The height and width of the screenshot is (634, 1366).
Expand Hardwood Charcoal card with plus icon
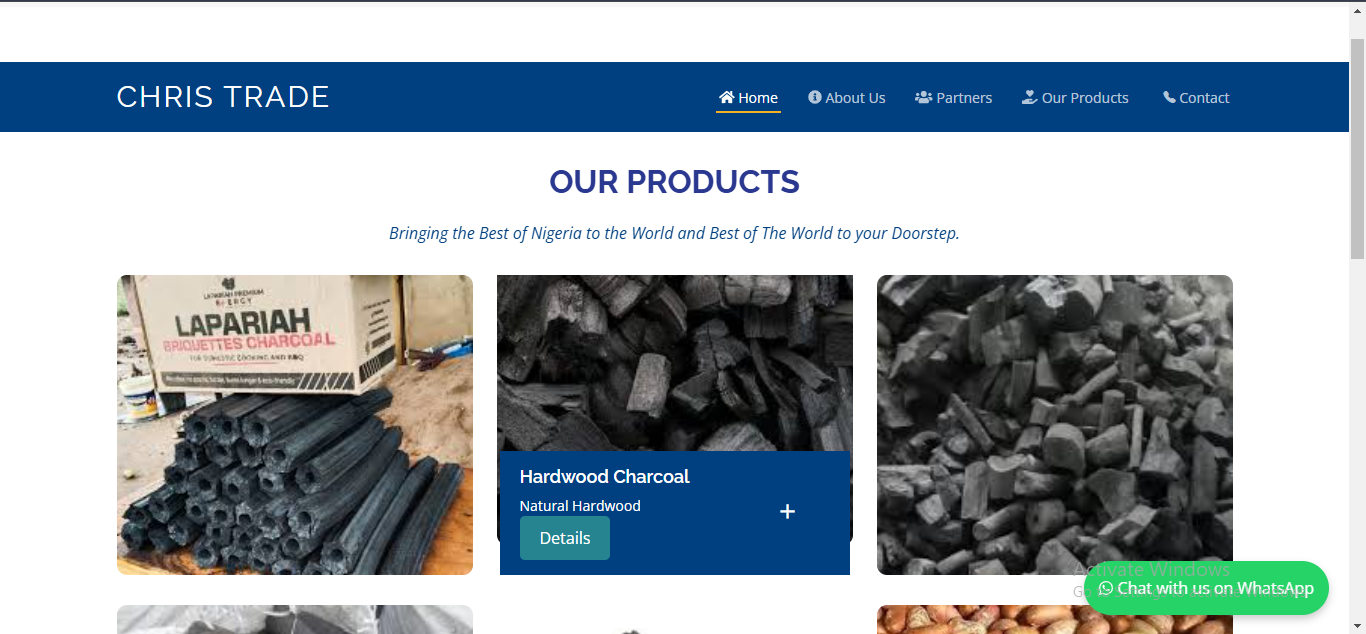pos(787,512)
